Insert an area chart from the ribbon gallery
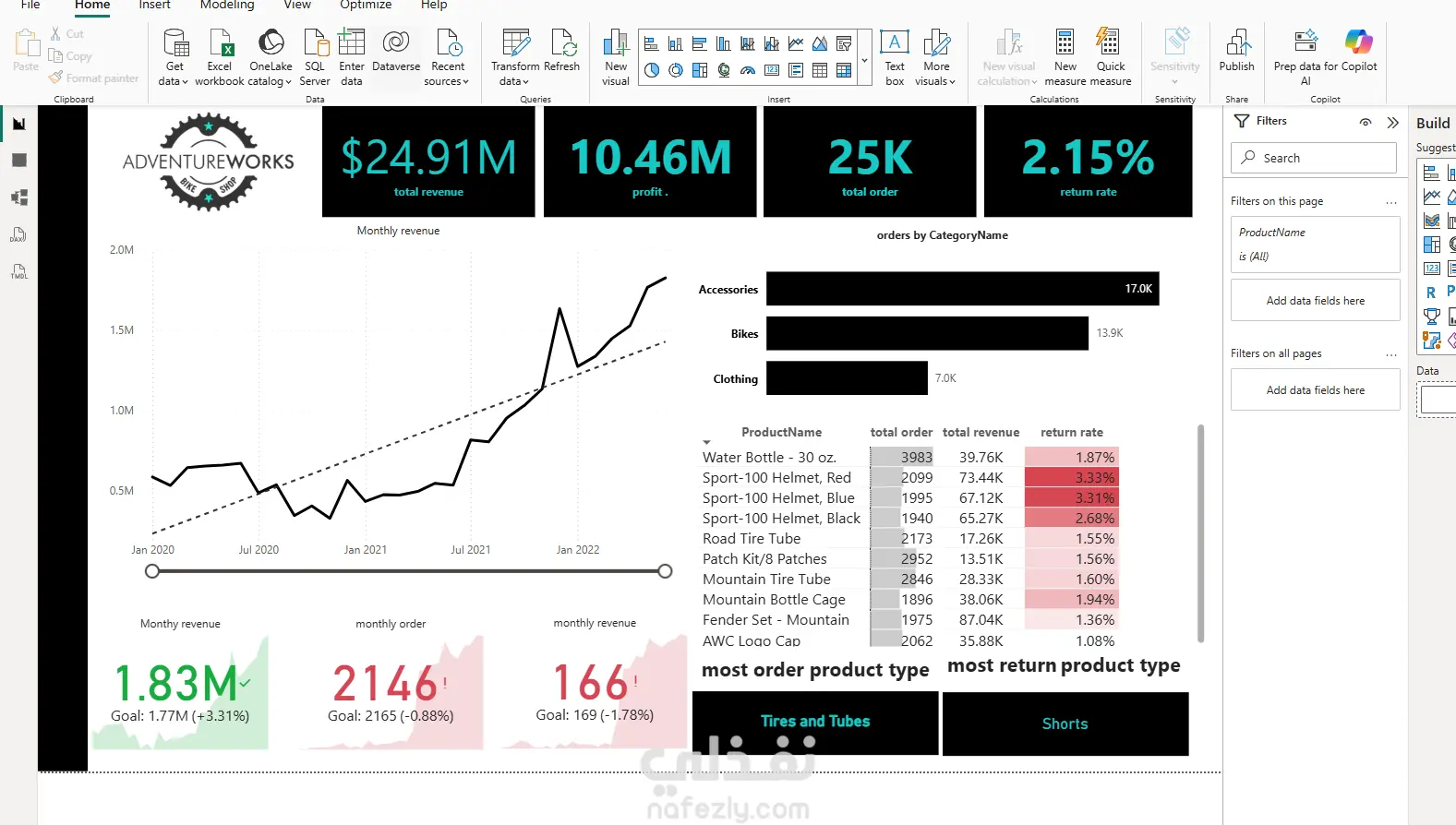This screenshot has height=825, width=1456. tap(819, 43)
